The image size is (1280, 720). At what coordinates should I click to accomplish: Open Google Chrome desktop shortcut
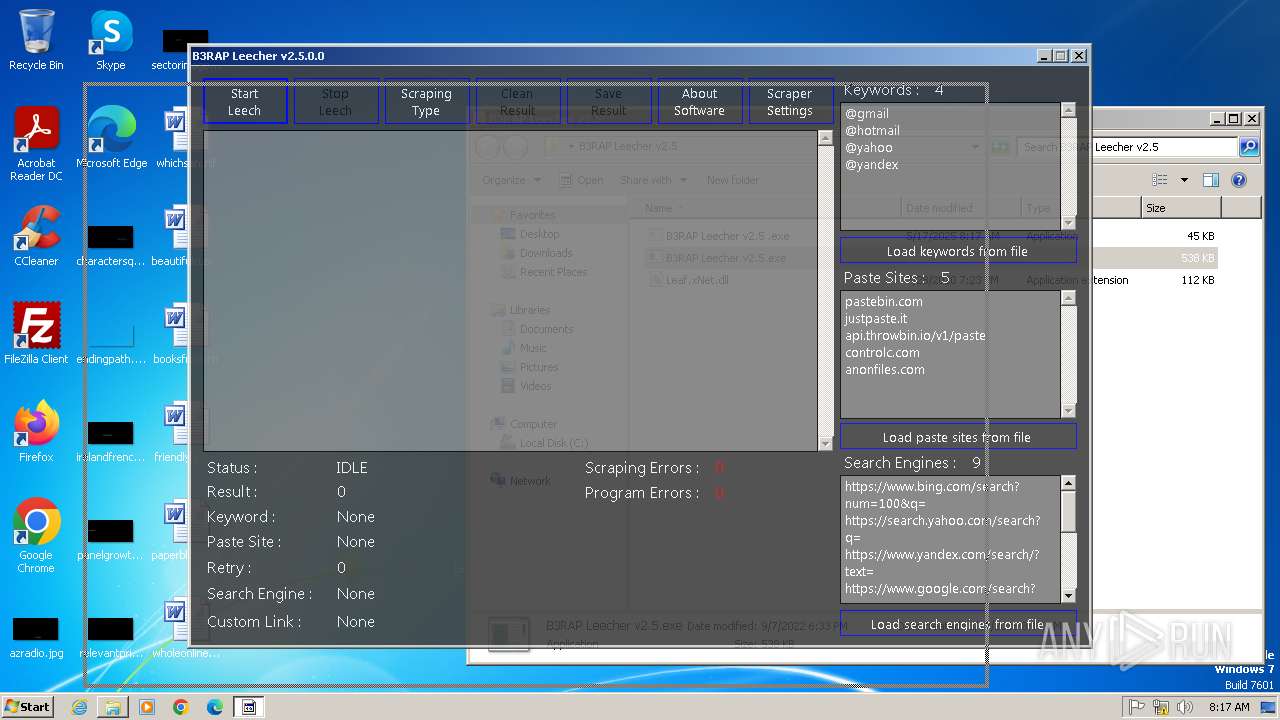point(36,535)
